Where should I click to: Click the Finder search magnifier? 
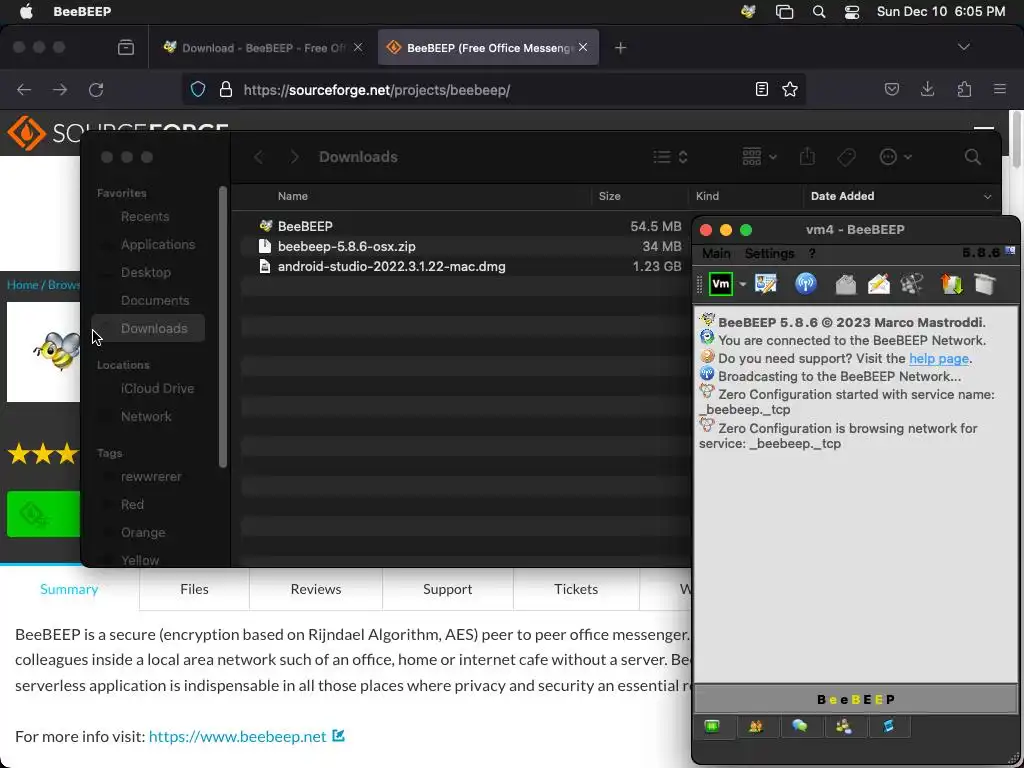click(x=972, y=157)
